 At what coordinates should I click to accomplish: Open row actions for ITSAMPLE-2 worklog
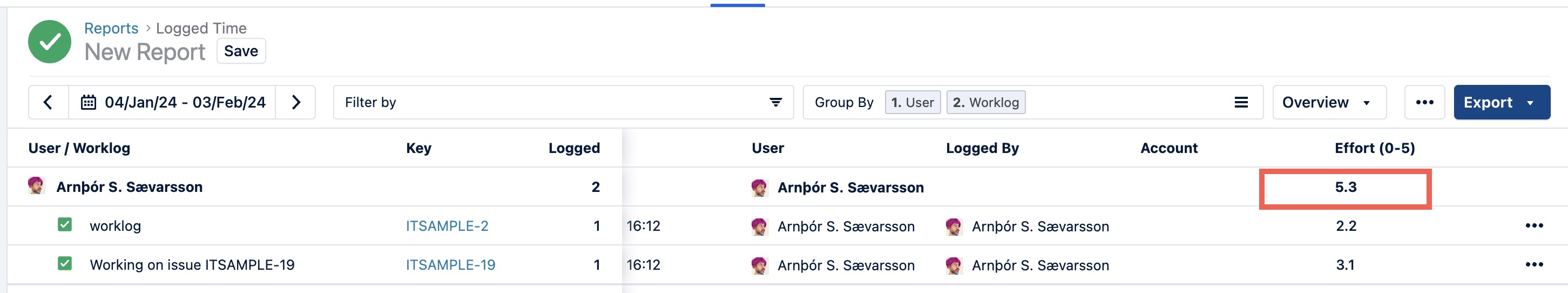click(1534, 226)
